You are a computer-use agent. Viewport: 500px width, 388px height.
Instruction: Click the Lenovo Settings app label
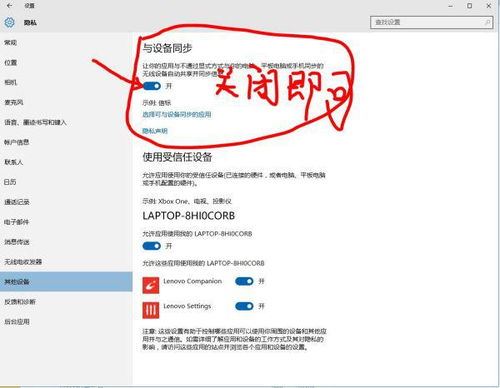(187, 306)
